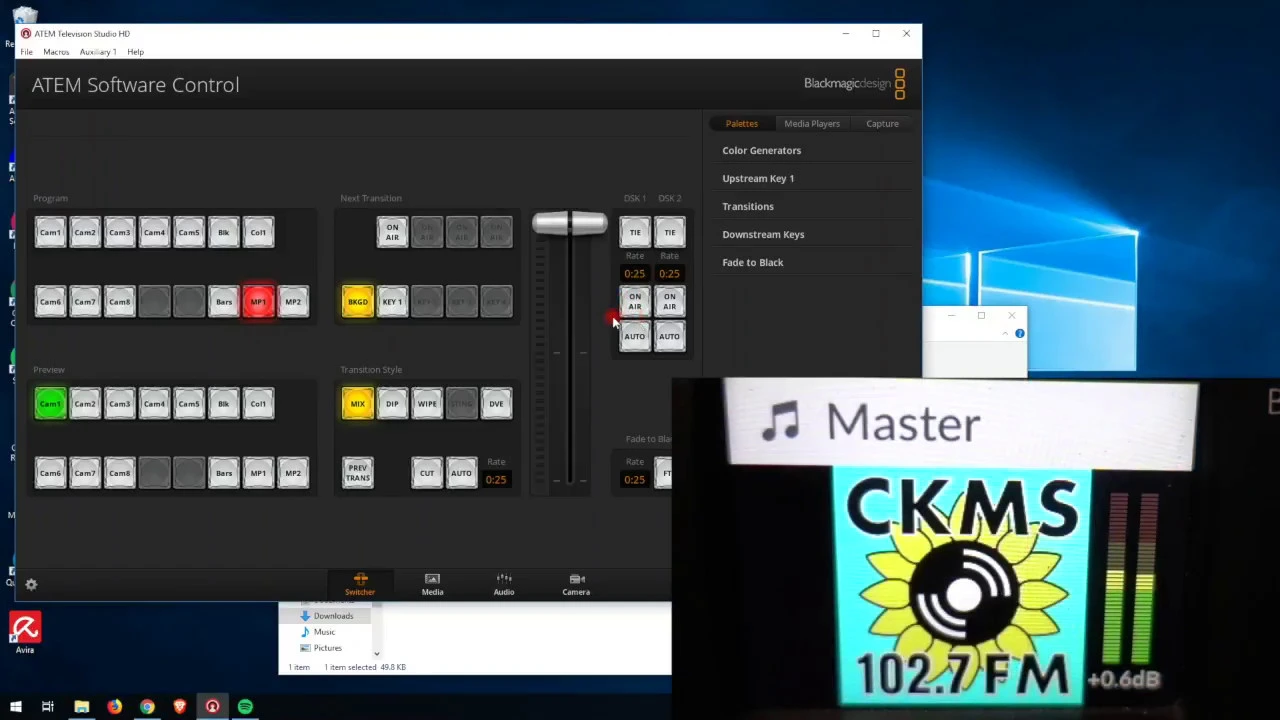
Task: Open the Macros menu
Action: click(x=56, y=52)
